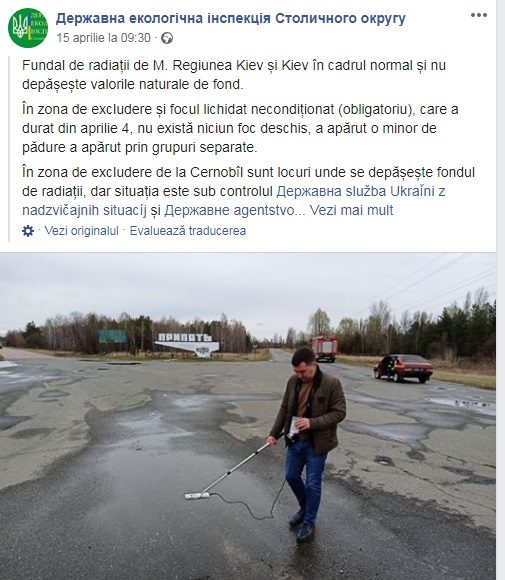Open translation settings gear icon
Screen dimensions: 505x580
(28, 231)
